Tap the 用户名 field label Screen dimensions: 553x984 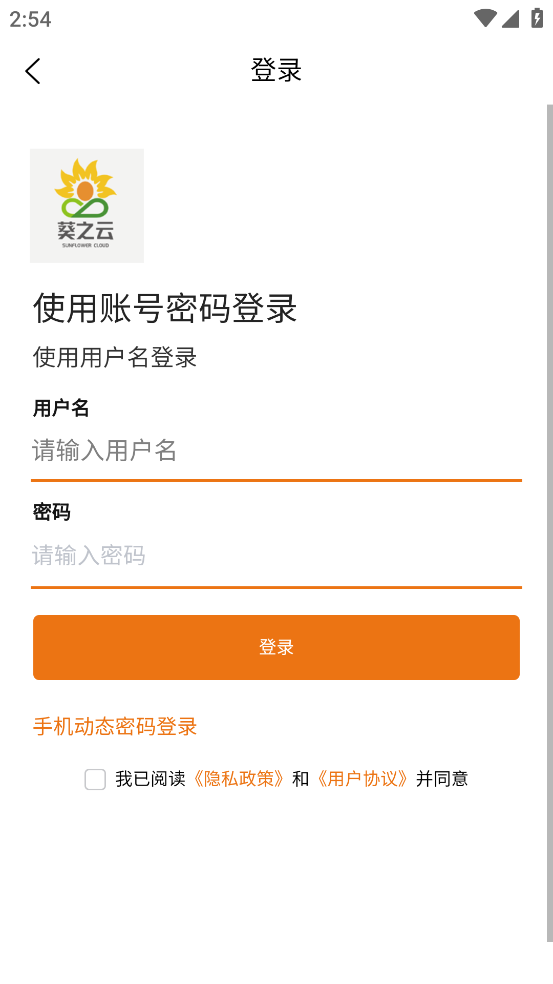coord(61,409)
